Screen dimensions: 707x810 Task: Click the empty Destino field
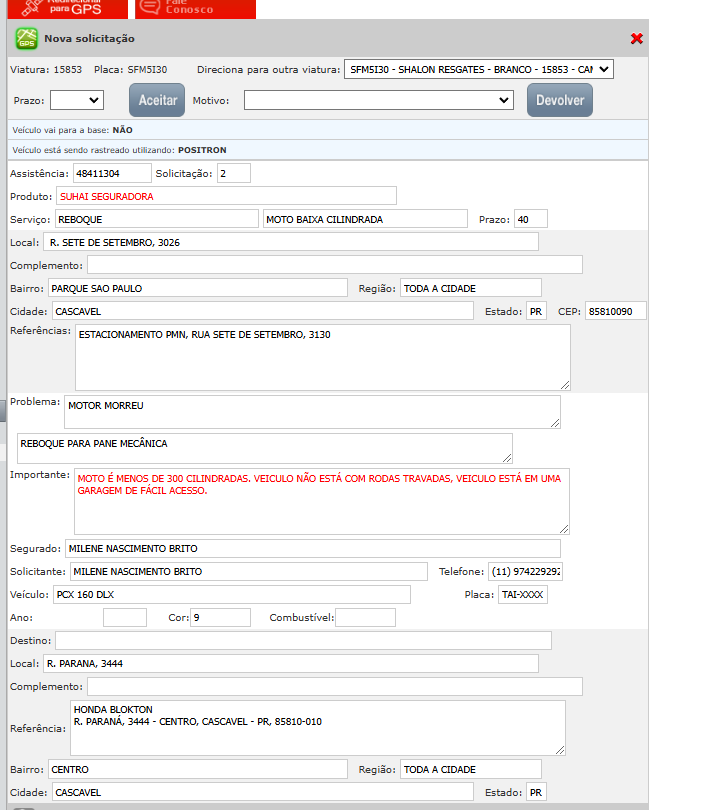(x=303, y=640)
